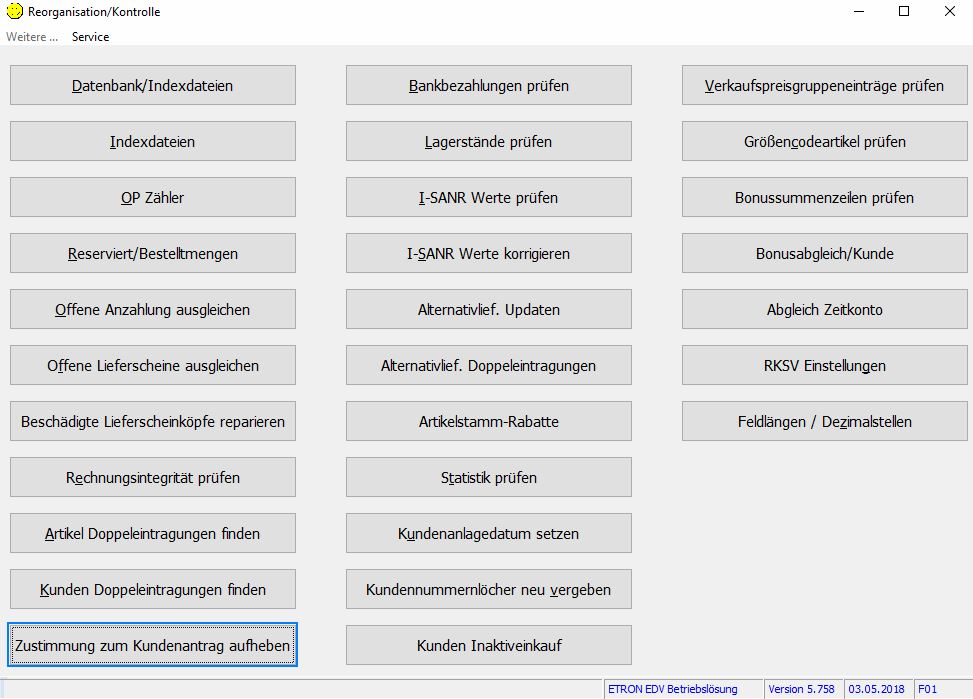Click Artikel Doppeleintragungen finden
This screenshot has height=699, width=973.
pyautogui.click(x=153, y=534)
